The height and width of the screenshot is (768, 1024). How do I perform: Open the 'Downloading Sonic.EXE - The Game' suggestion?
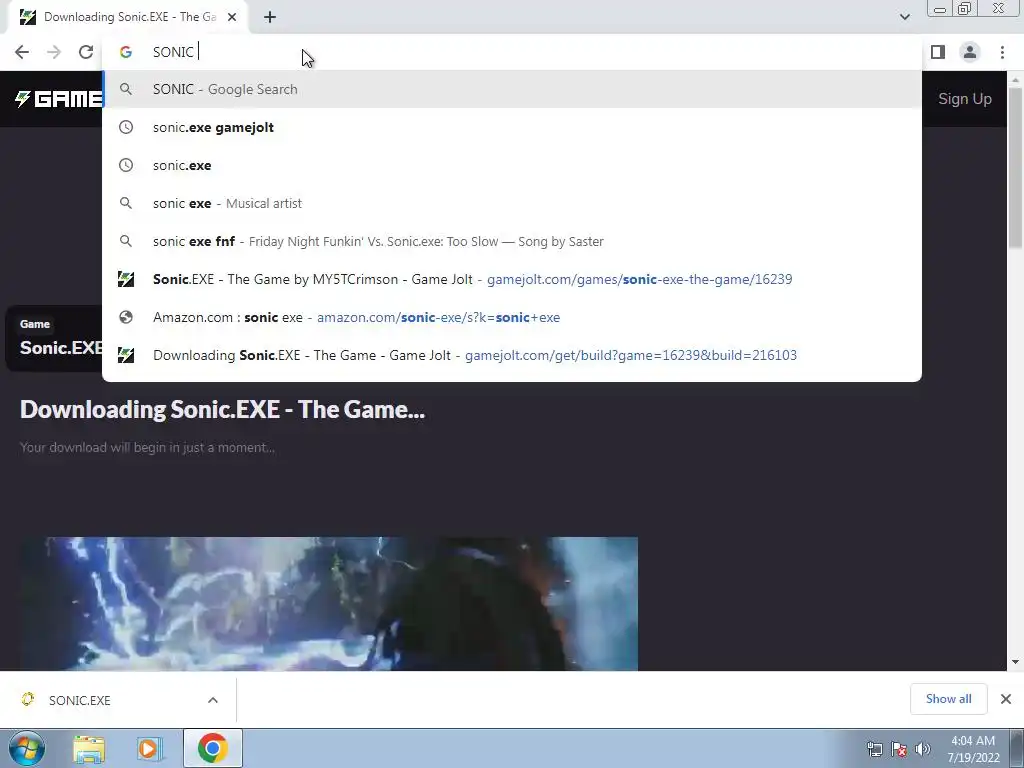tap(512, 355)
